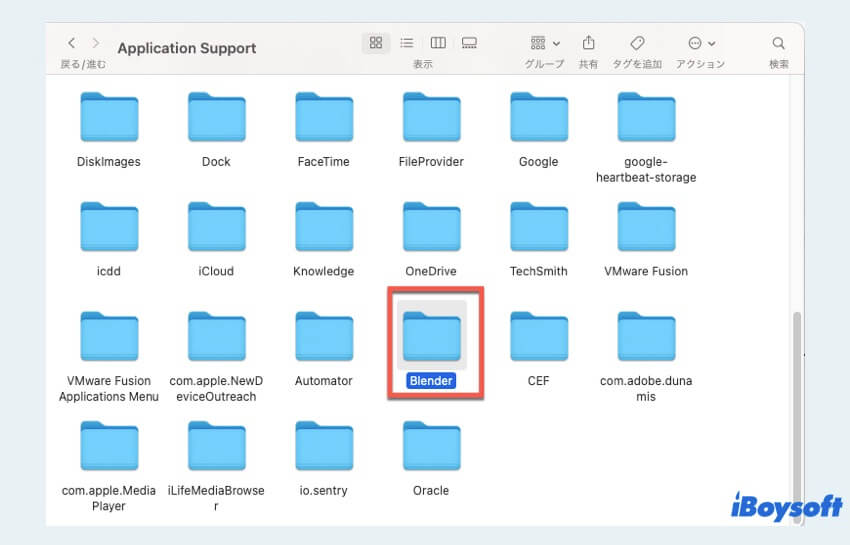Click the OneDrive folder

click(431, 227)
